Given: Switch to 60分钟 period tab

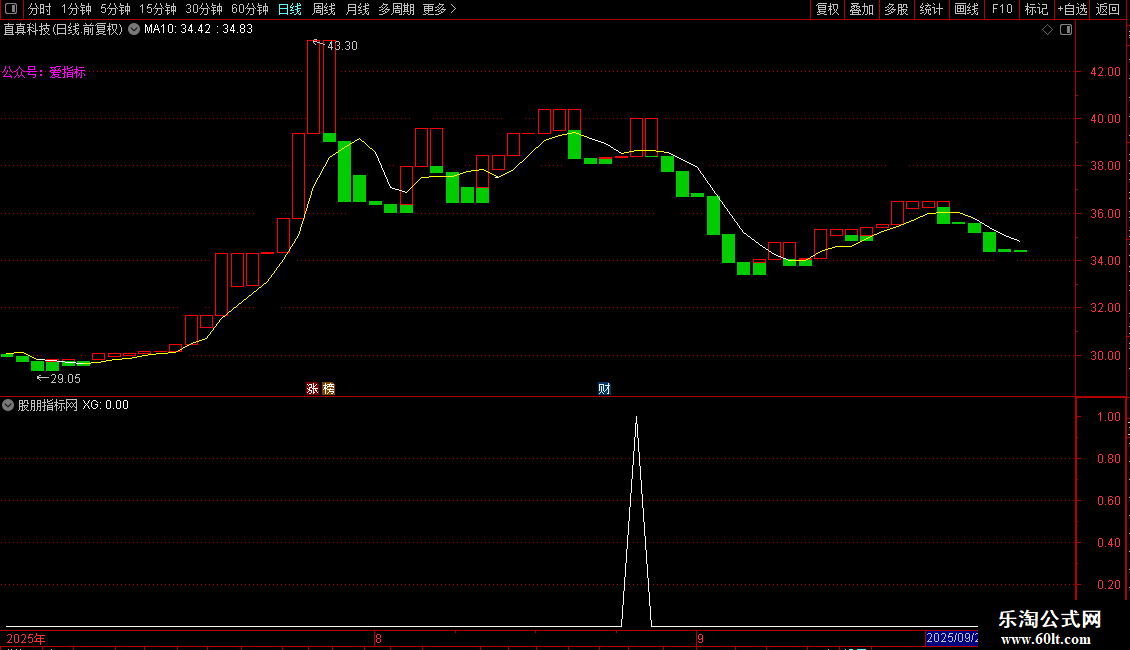Looking at the screenshot, I should [x=250, y=9].
